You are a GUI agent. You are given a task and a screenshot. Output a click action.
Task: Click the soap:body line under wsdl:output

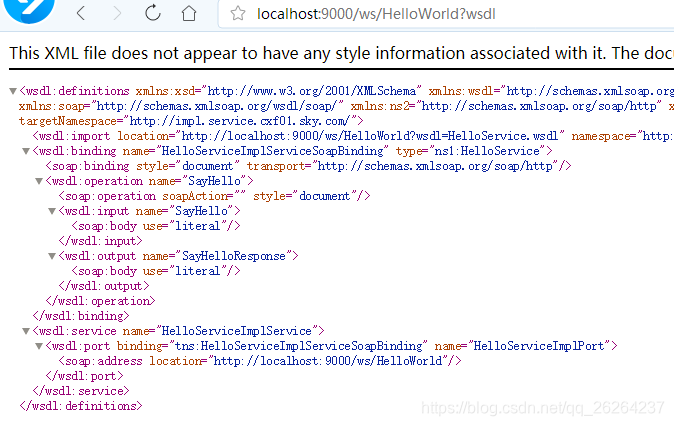pyautogui.click(x=156, y=271)
